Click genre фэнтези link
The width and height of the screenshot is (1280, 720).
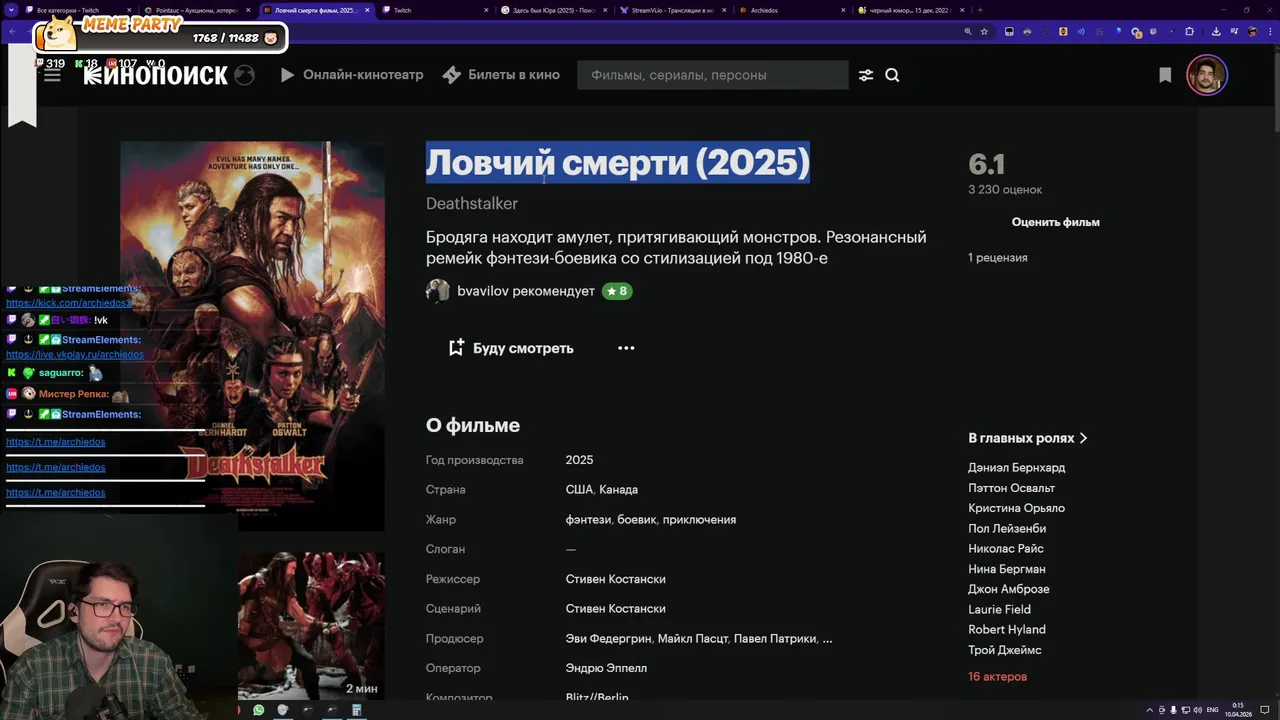(x=588, y=520)
